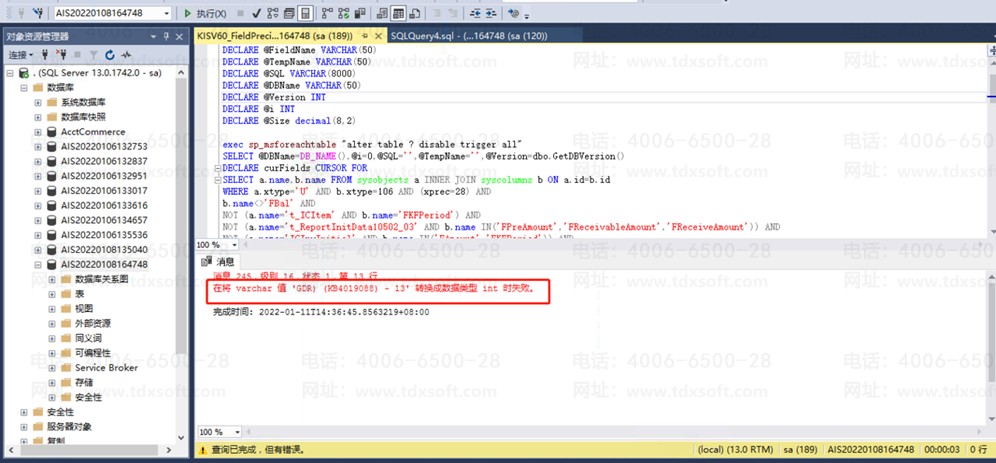Expand the 表 (Tables) folder
996x463 pixels.
pos(52,294)
